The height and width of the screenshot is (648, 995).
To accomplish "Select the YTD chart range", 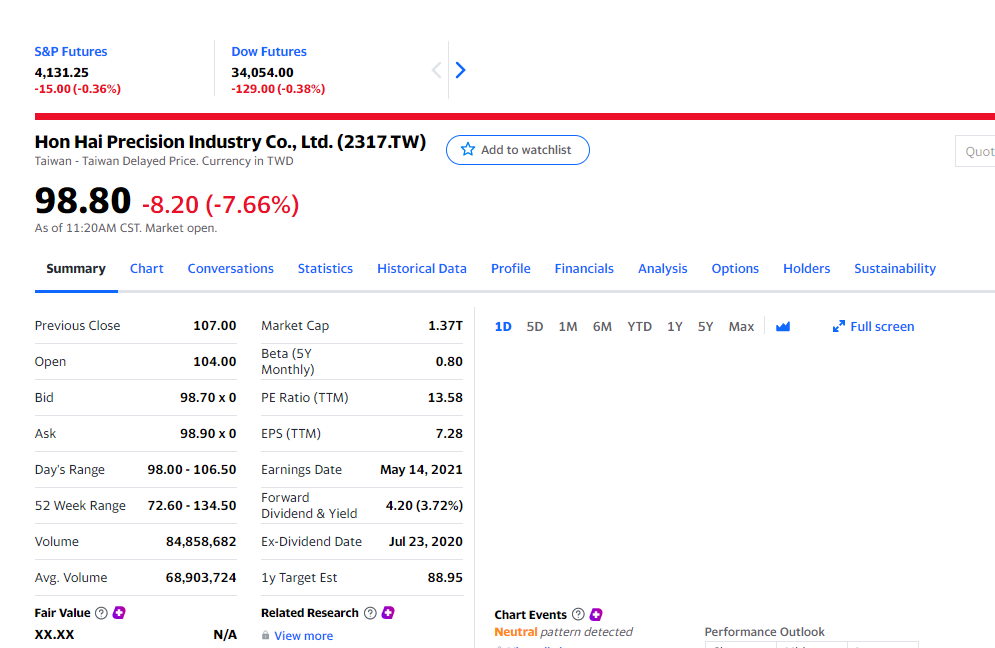I will pyautogui.click(x=639, y=327).
